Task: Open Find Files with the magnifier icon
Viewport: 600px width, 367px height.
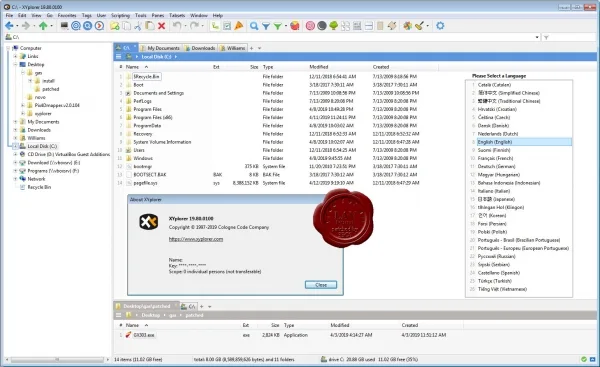Action: [x=254, y=26]
